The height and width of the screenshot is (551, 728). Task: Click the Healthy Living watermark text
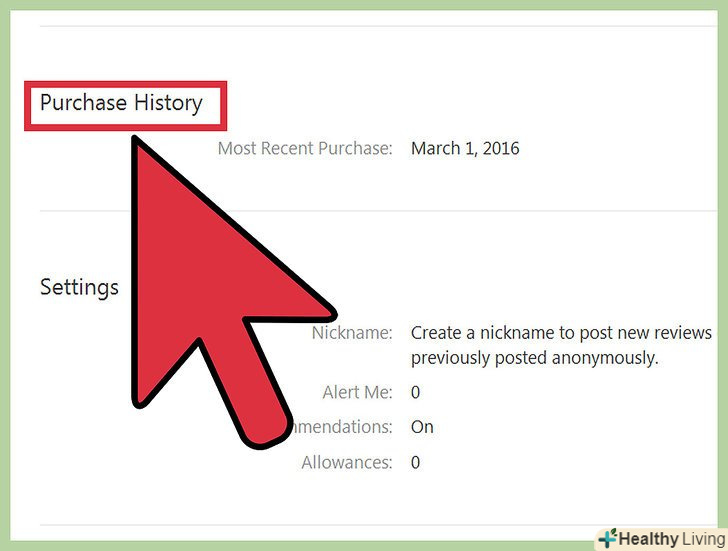coord(671,539)
